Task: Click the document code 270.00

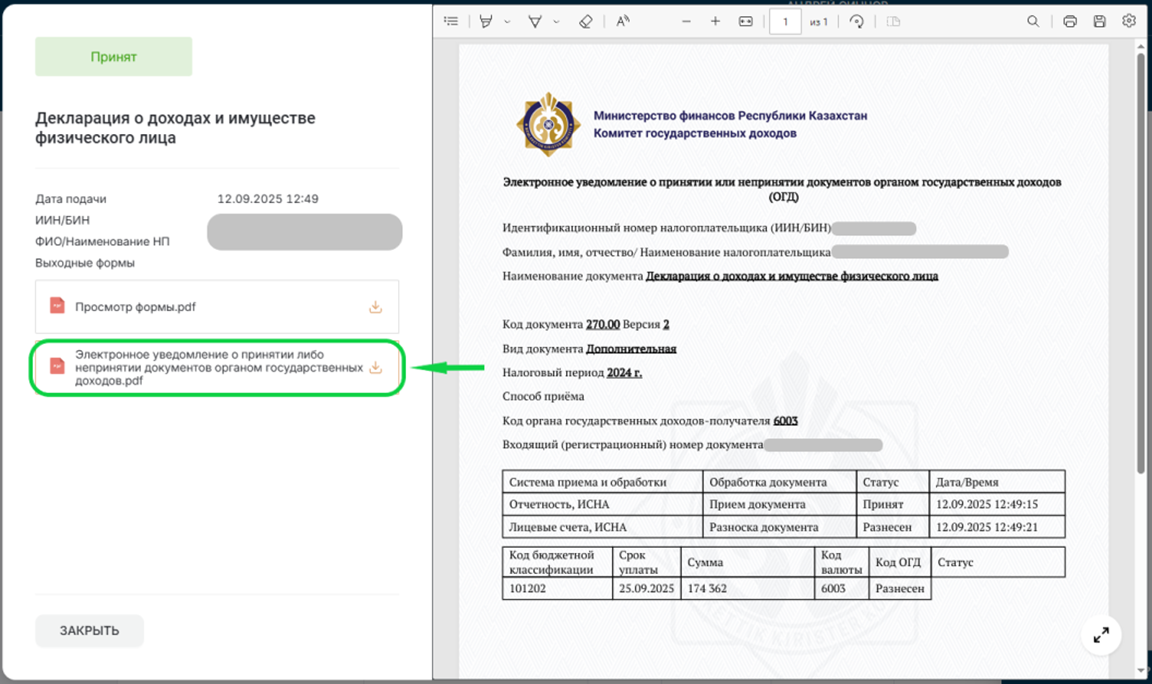Action: coord(602,324)
